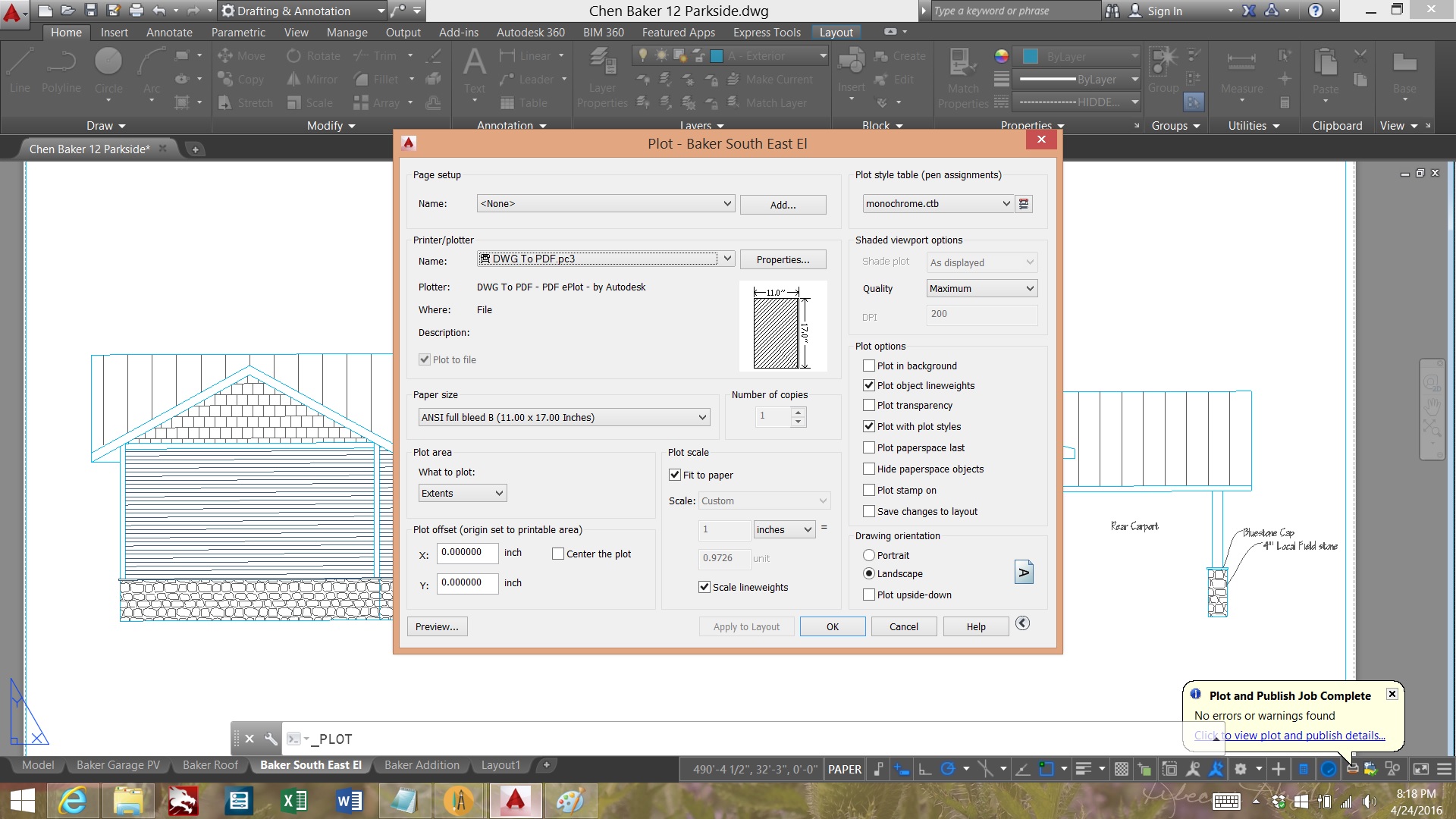
Task: Open the Quality Maximum dropdown
Action: (x=981, y=288)
